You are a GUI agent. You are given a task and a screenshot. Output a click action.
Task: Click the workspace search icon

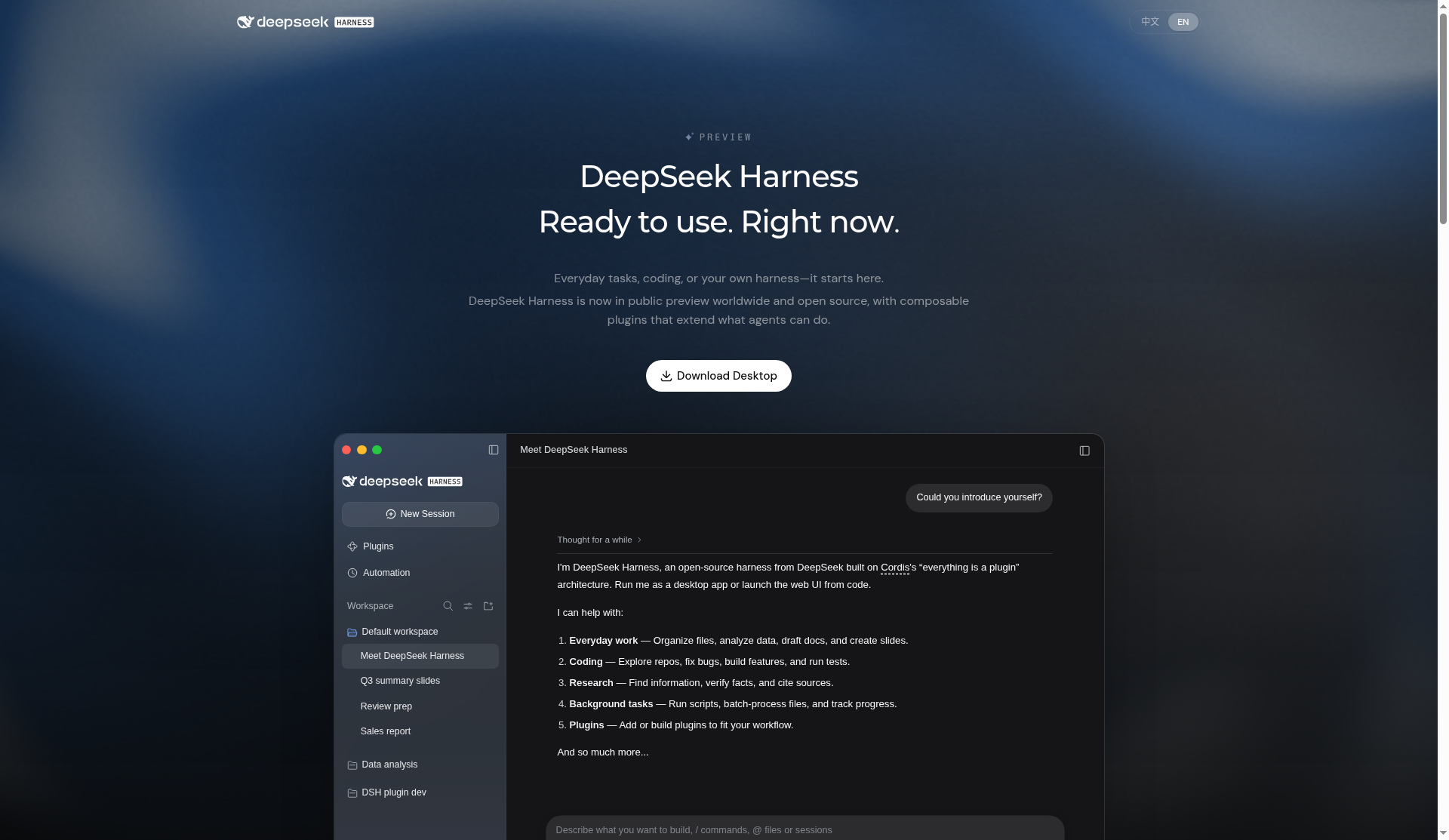click(448, 606)
